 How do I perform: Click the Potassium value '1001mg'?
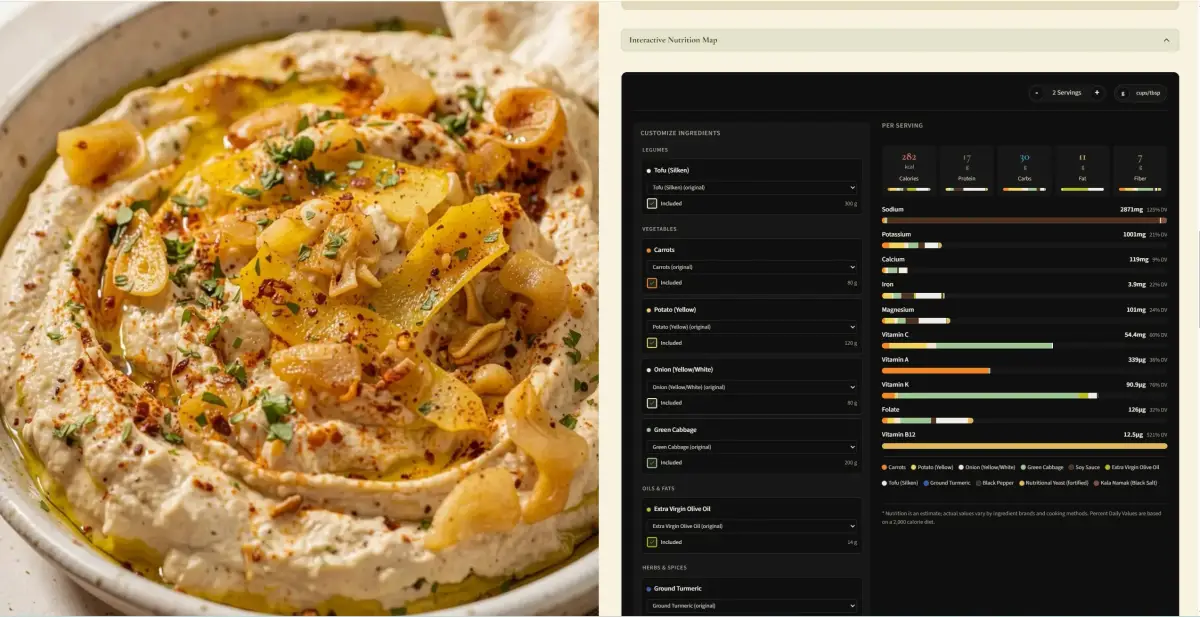point(1134,235)
